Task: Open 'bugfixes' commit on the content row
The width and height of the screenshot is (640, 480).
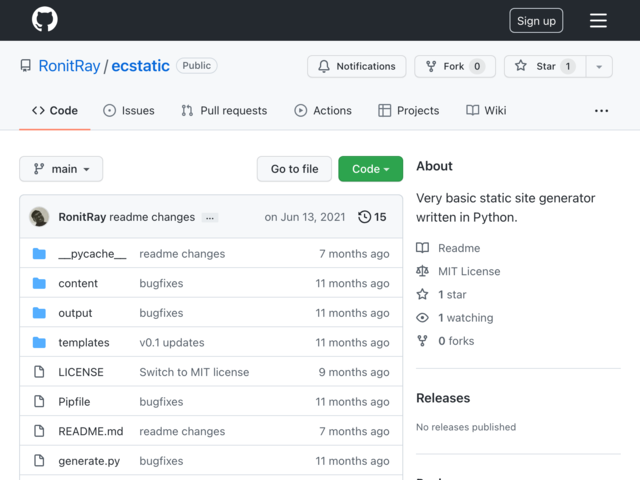Action: 161,283
